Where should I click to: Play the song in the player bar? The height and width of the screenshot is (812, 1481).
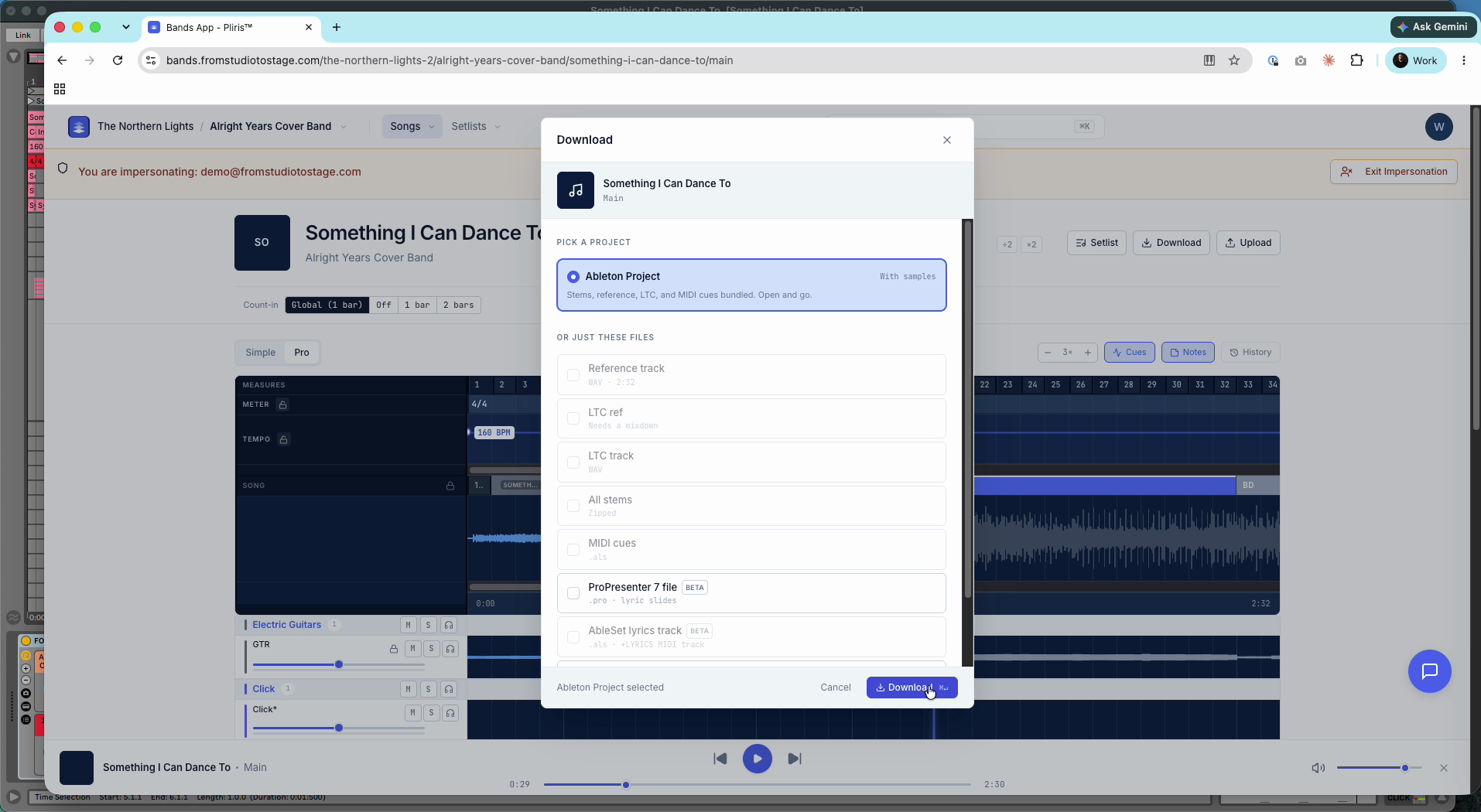pyautogui.click(x=758, y=759)
